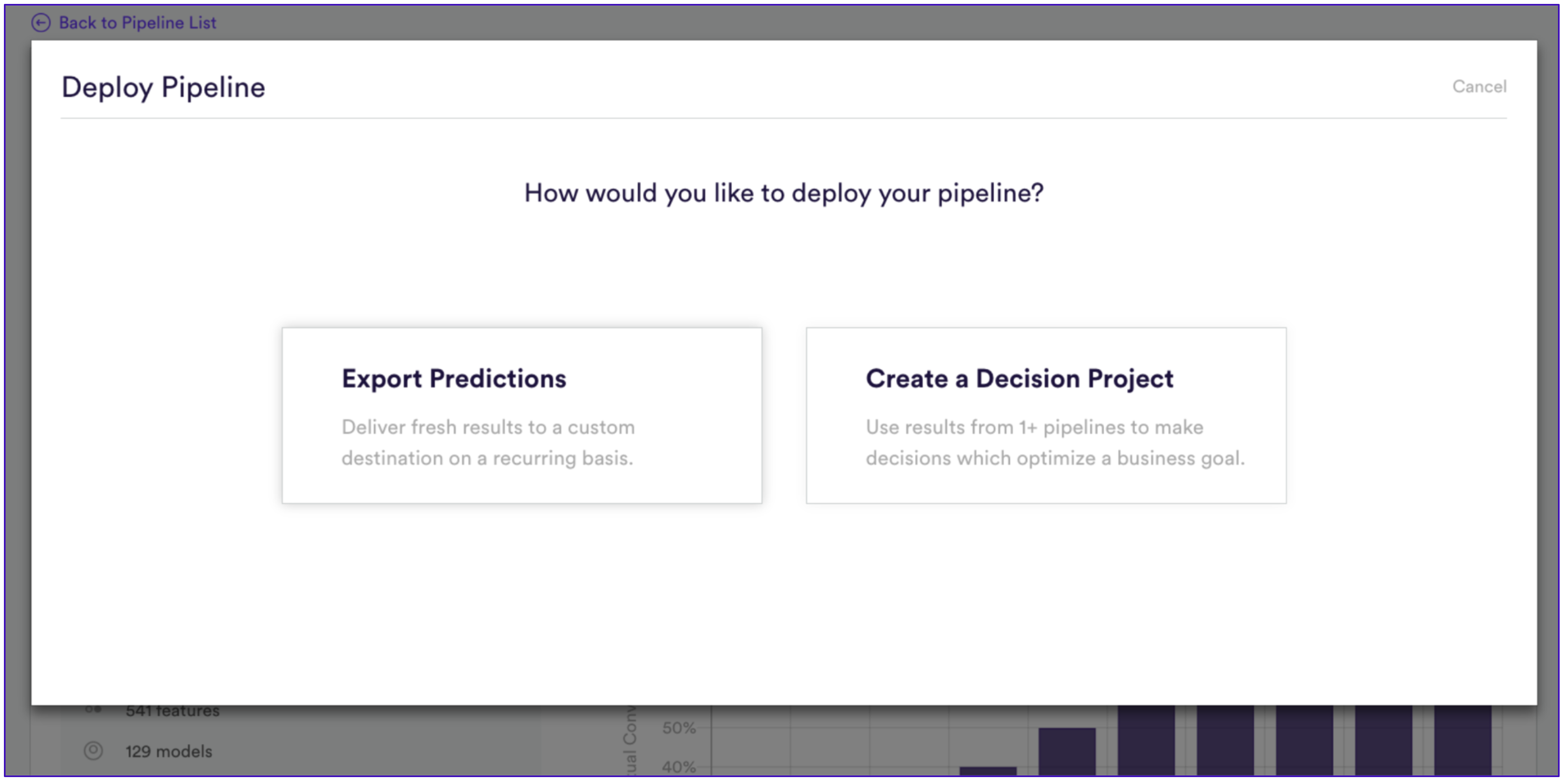The height and width of the screenshot is (781, 1568).
Task: Click the back arrow circle icon
Action: 41,22
